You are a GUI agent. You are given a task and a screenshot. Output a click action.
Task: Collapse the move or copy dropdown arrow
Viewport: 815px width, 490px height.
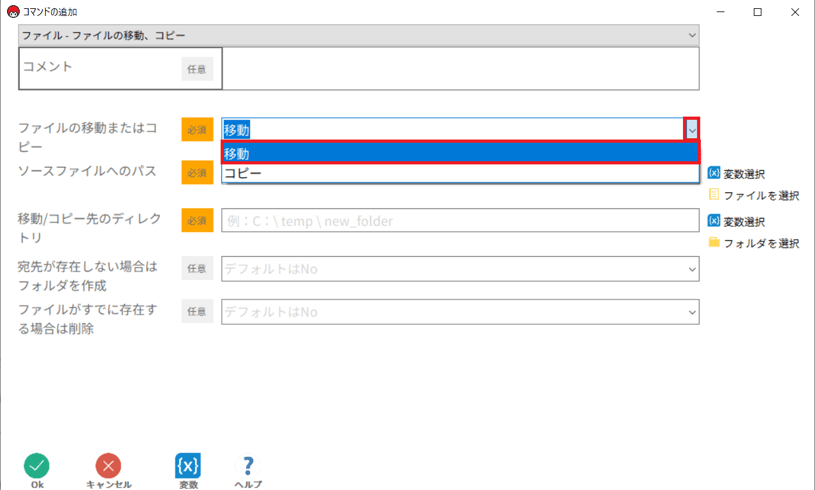692,129
